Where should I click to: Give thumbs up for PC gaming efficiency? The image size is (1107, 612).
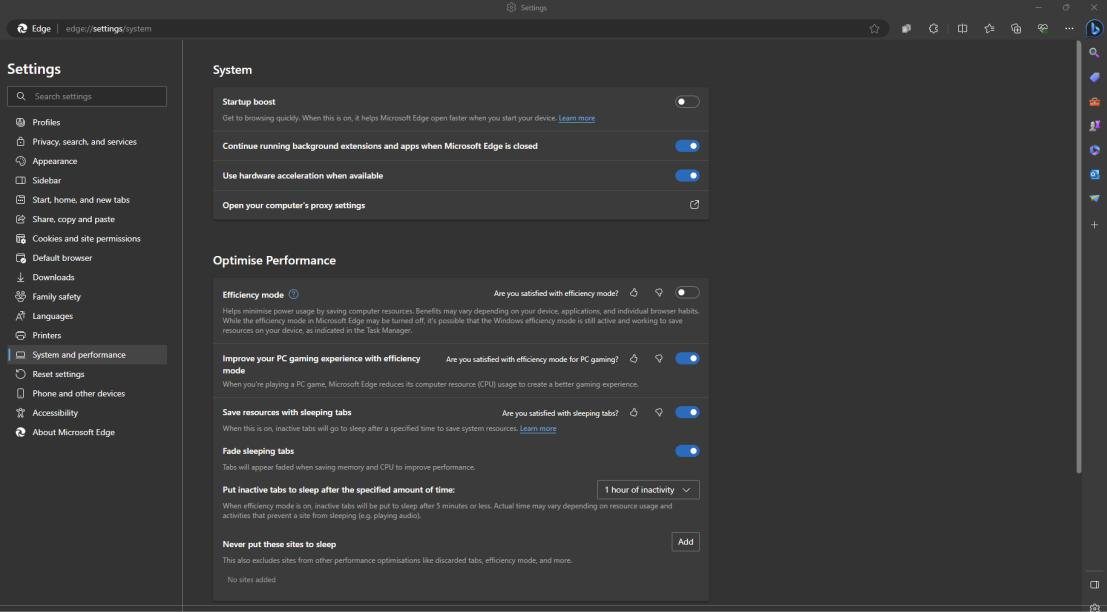[633, 359]
